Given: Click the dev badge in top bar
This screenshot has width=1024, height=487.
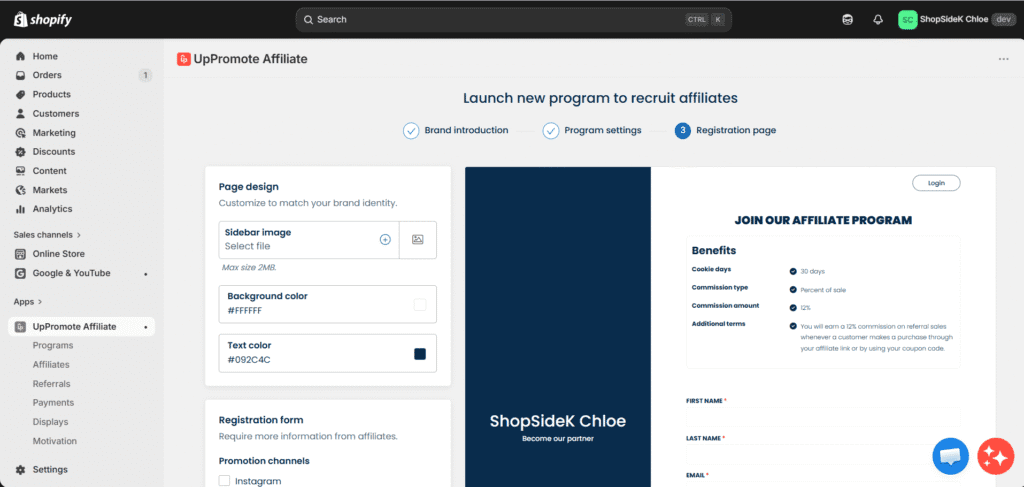Looking at the screenshot, I should (1003, 20).
